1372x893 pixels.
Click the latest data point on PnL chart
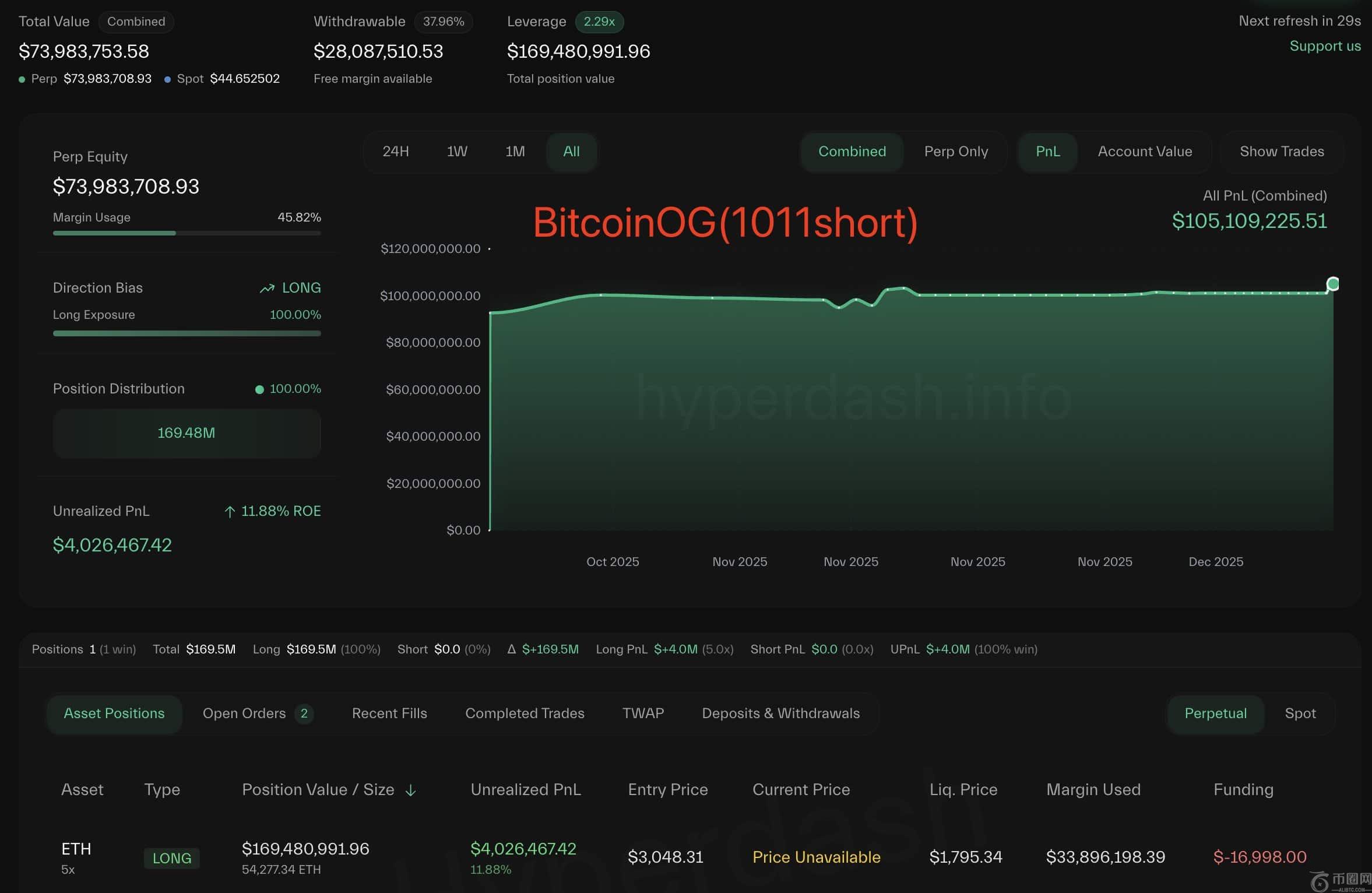[x=1332, y=284]
